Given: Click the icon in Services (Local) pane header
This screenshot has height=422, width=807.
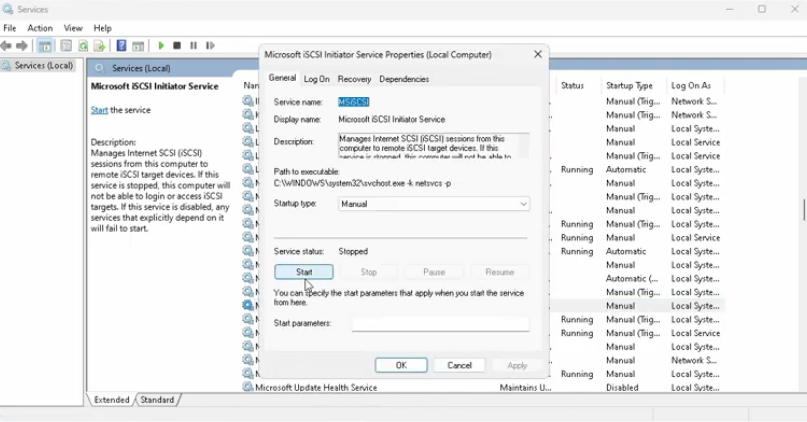Looking at the screenshot, I should click(99, 68).
